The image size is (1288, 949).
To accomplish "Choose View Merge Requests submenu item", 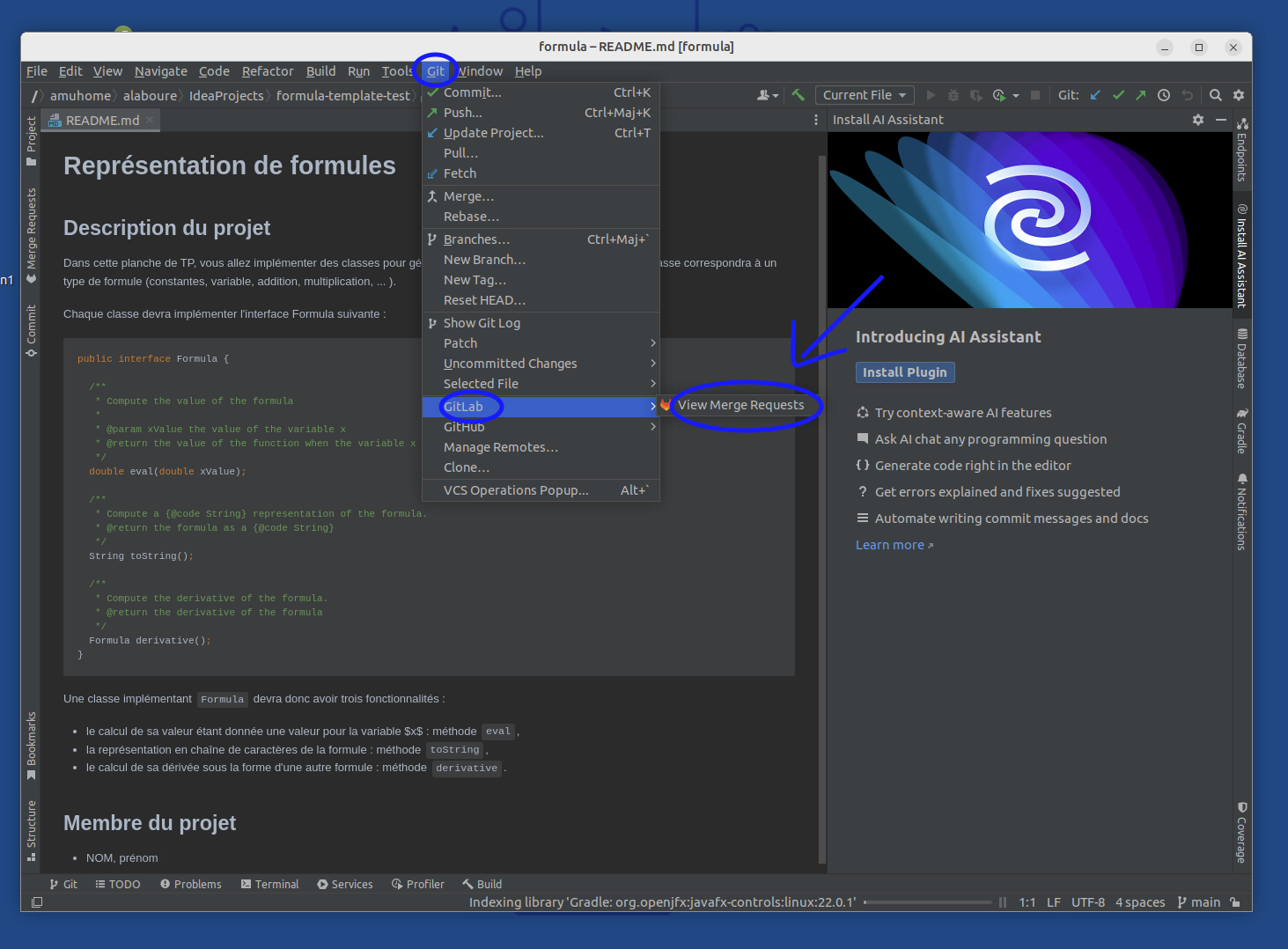I will click(740, 405).
